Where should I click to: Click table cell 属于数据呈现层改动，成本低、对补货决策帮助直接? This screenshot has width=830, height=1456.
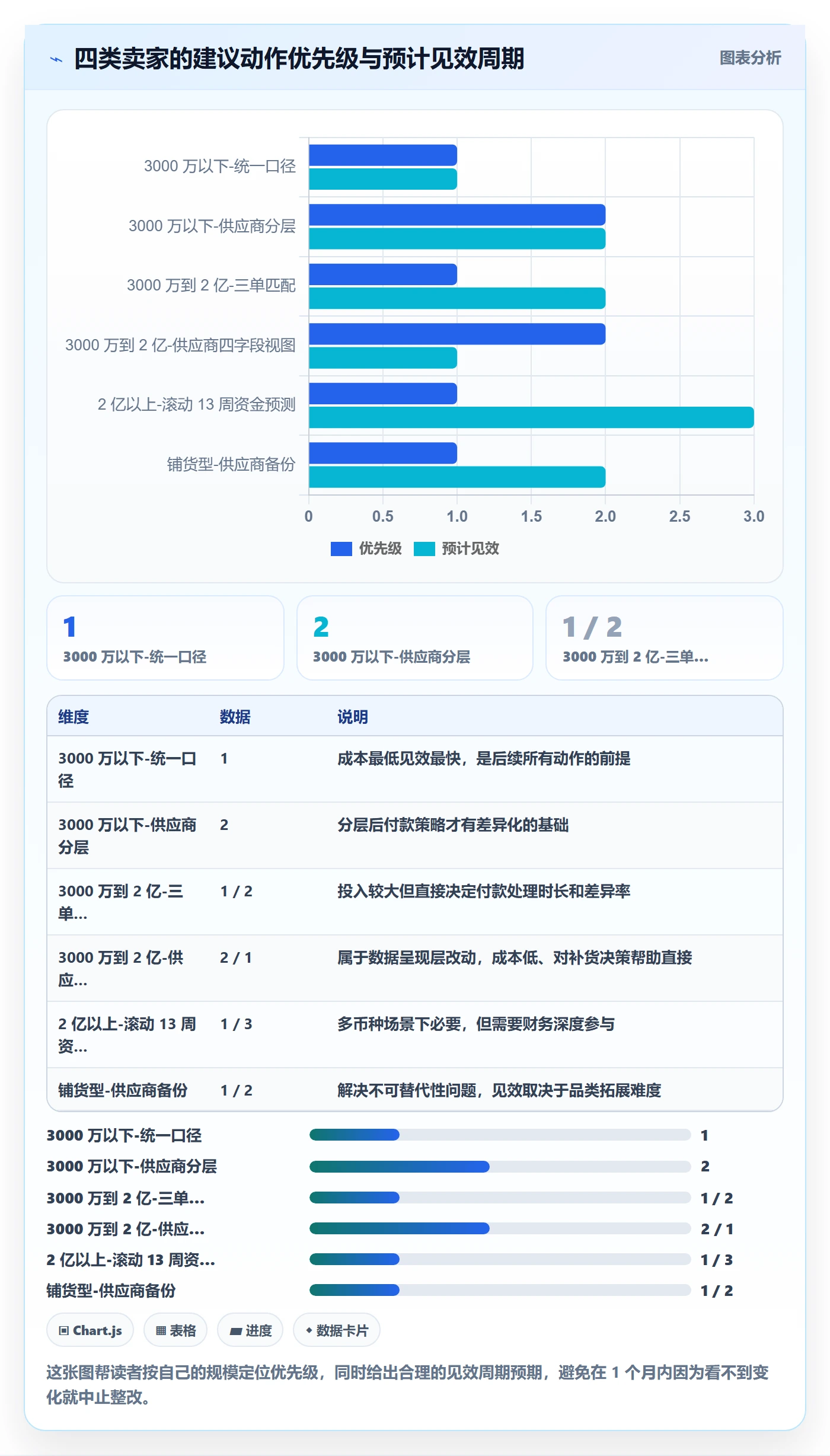click(515, 957)
